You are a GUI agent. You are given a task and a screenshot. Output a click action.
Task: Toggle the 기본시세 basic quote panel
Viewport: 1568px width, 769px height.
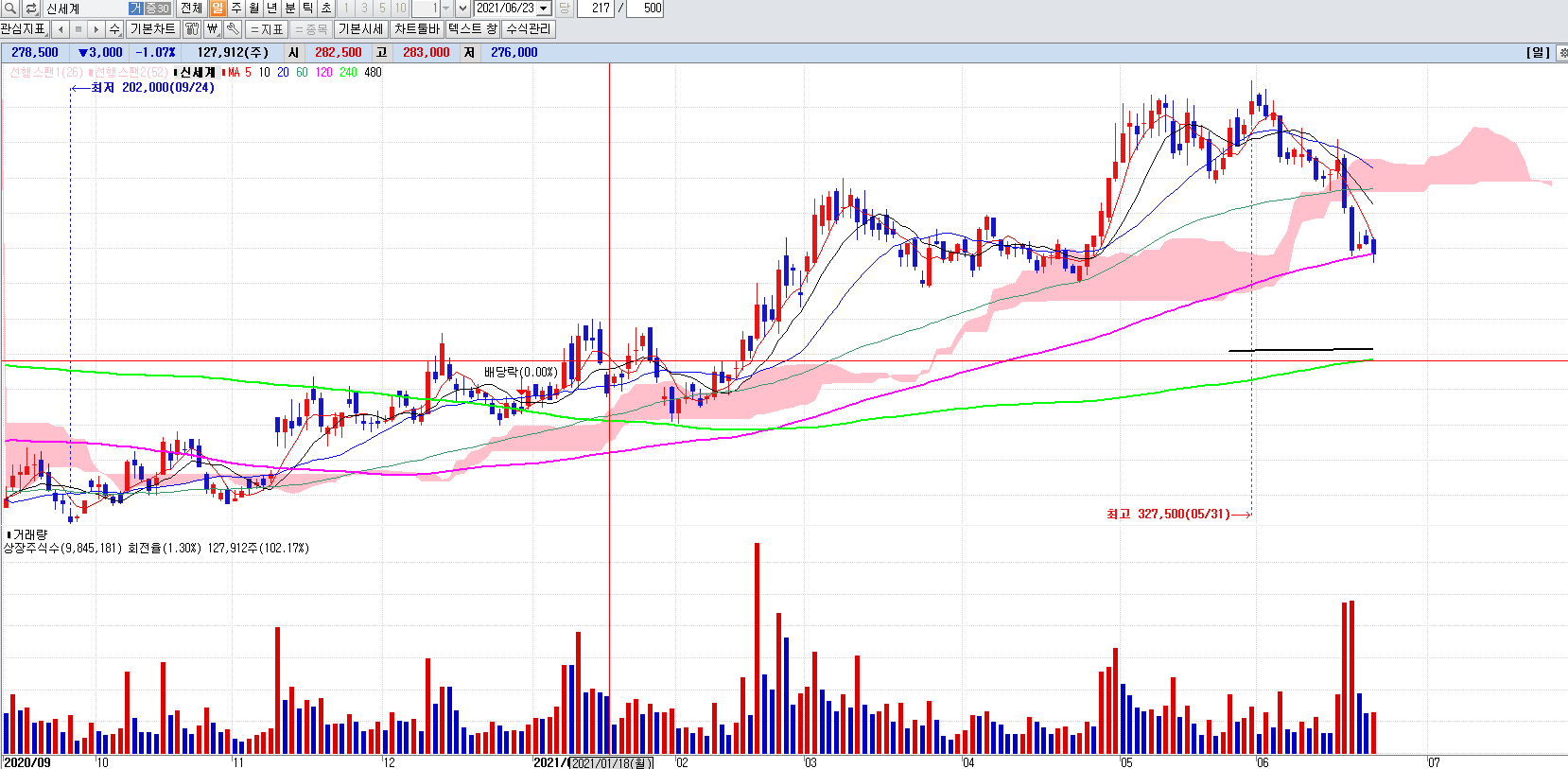361,29
